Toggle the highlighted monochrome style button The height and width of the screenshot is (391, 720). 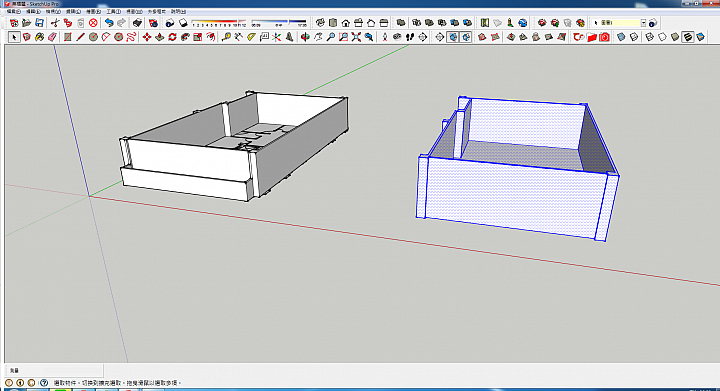click(x=687, y=37)
